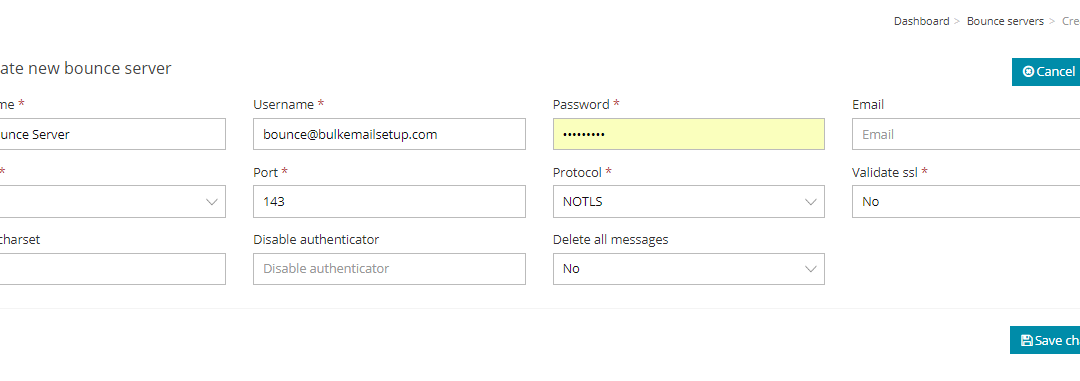
Task: Click the Create breadcrumb item
Action: [1070, 21]
